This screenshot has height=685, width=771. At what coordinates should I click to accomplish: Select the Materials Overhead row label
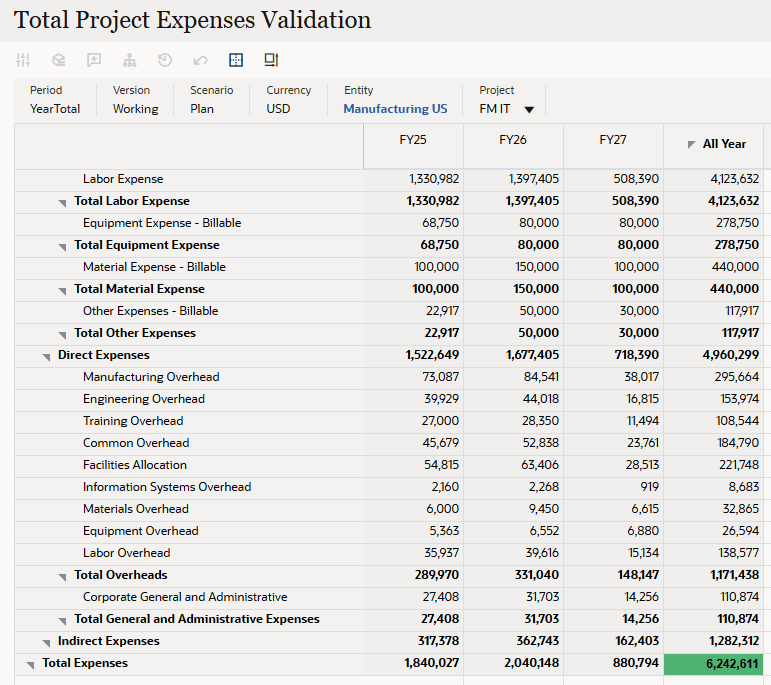[x=135, y=509]
